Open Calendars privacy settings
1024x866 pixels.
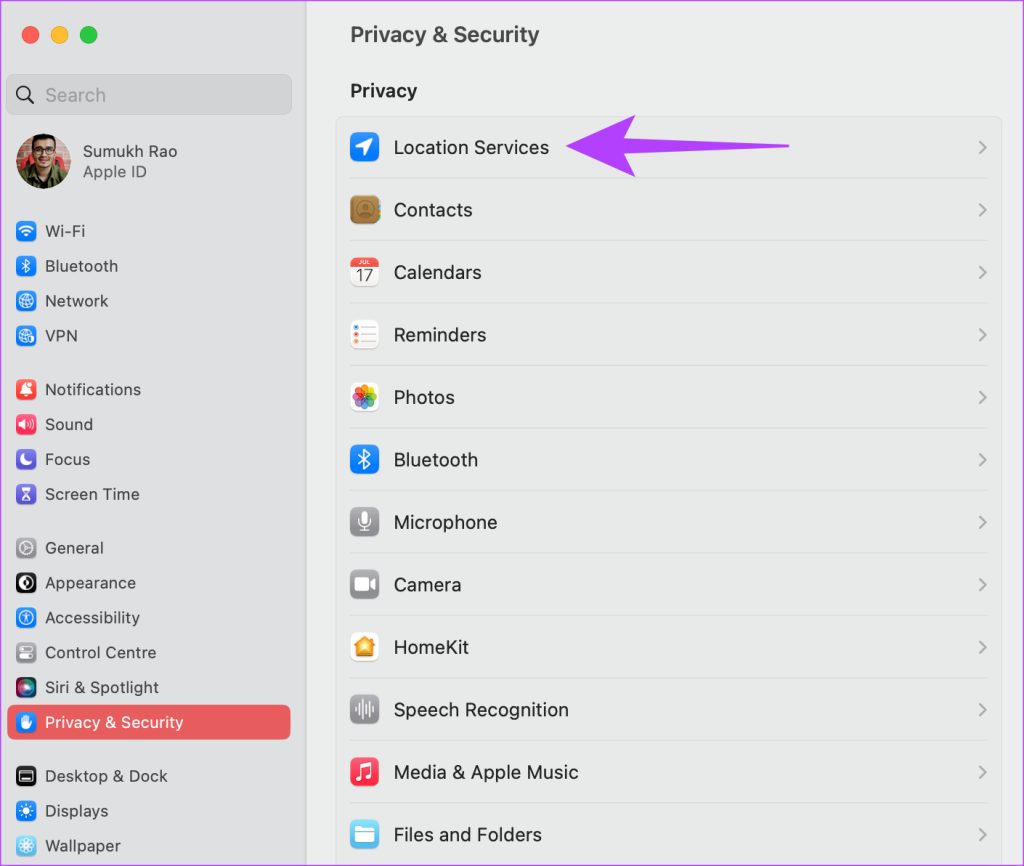(437, 272)
